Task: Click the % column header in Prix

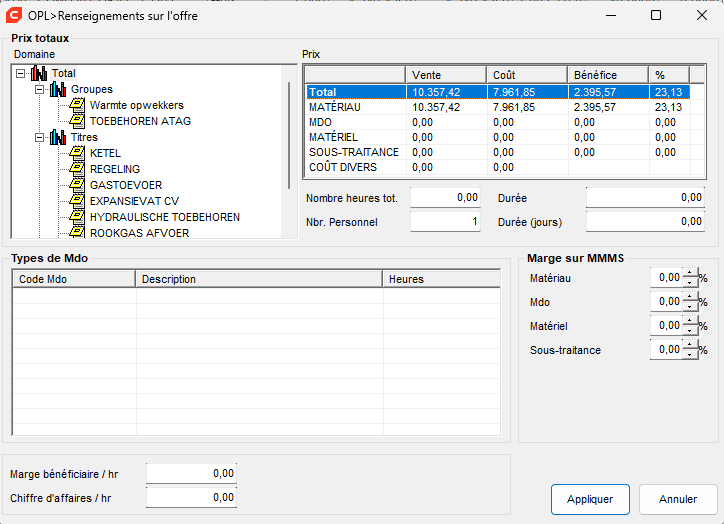Action: click(x=669, y=75)
